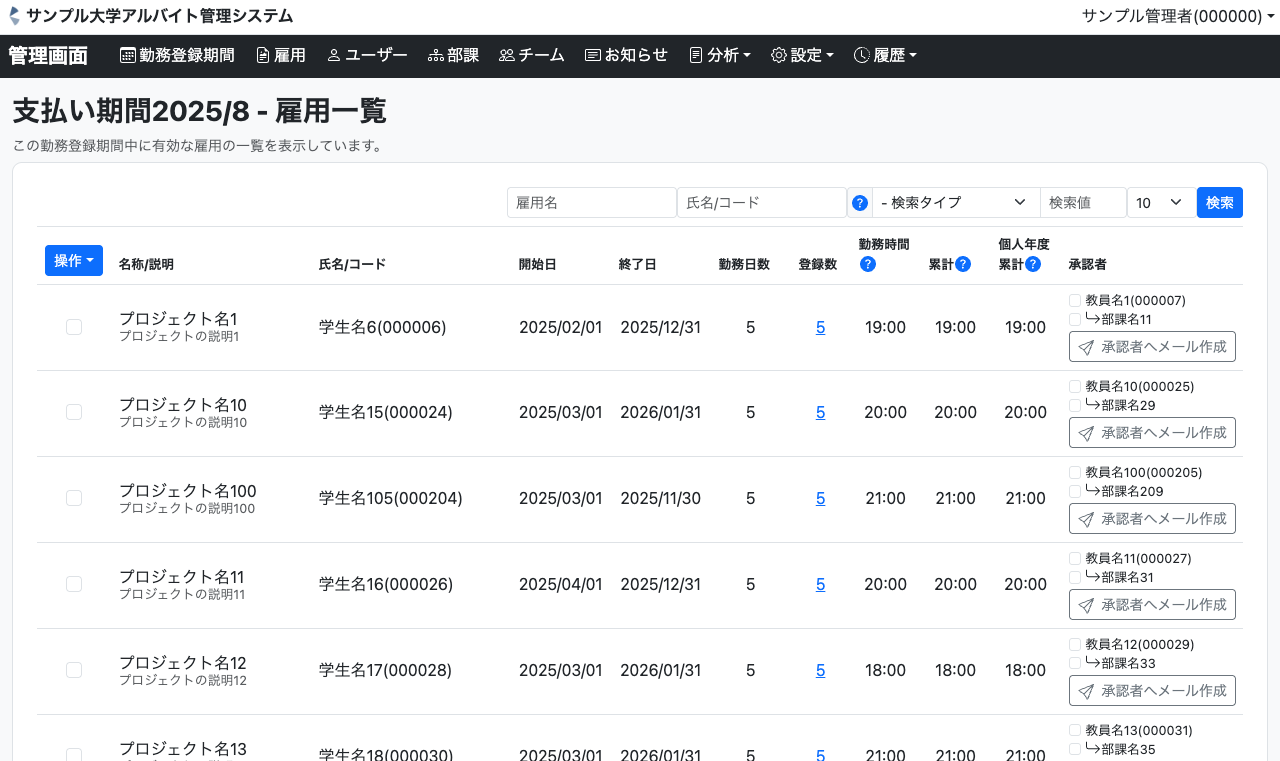1280x761 pixels.
Task: Click the 終了日 column header
Action: tap(637, 265)
